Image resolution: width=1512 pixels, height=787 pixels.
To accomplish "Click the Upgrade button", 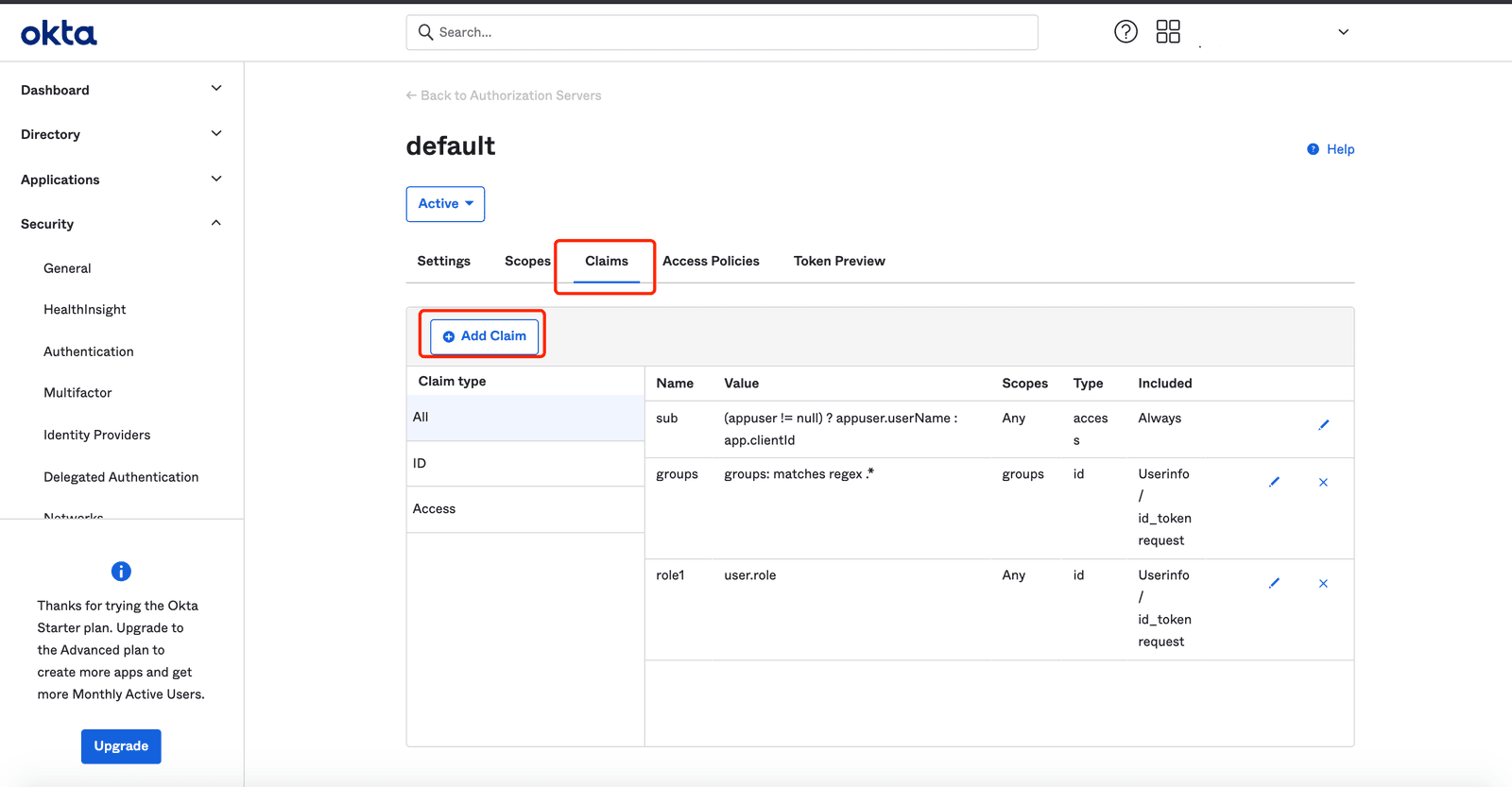I will coord(121,746).
